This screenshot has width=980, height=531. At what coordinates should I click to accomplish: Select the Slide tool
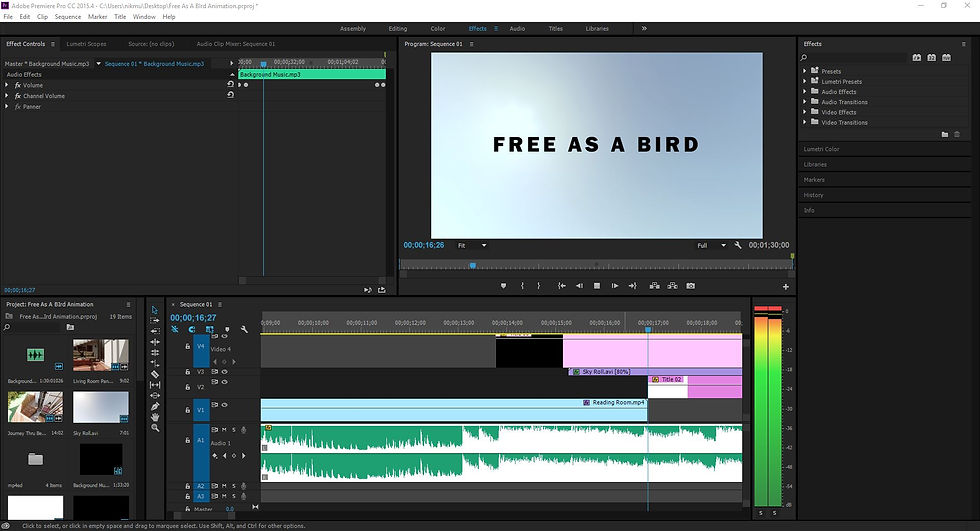[155, 395]
